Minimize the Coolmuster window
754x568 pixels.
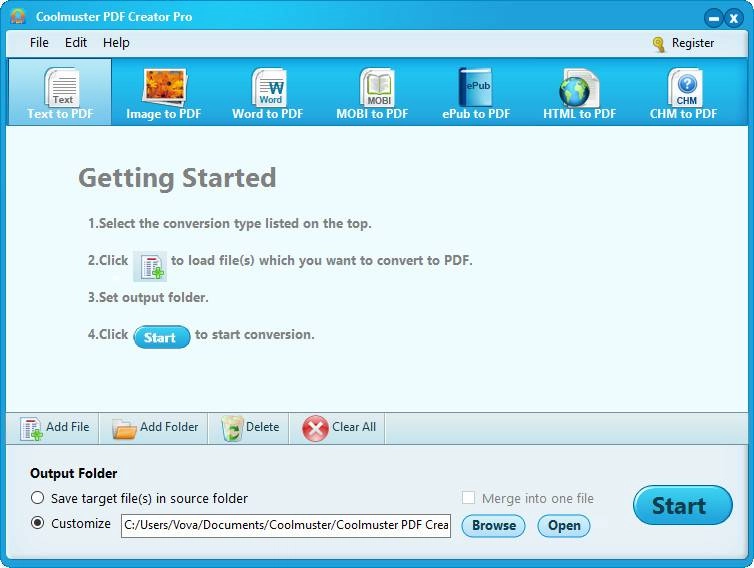714,18
